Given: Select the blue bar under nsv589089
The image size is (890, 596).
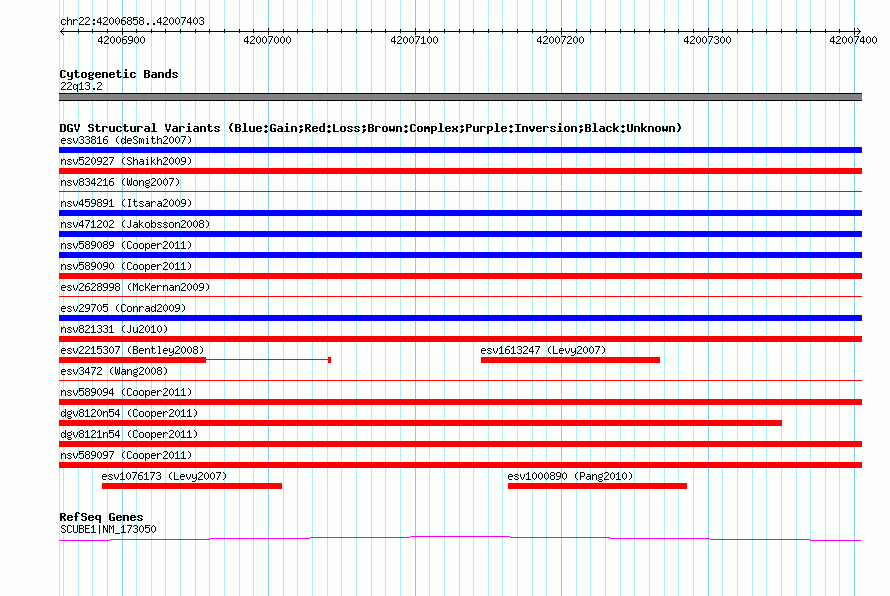Looking at the screenshot, I should coord(460,255).
